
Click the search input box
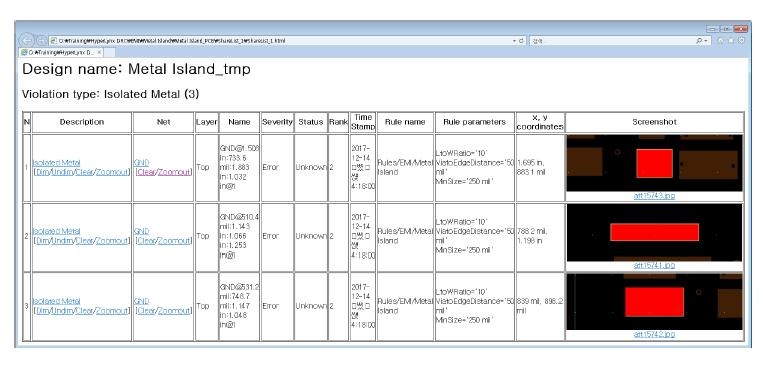tap(613, 41)
